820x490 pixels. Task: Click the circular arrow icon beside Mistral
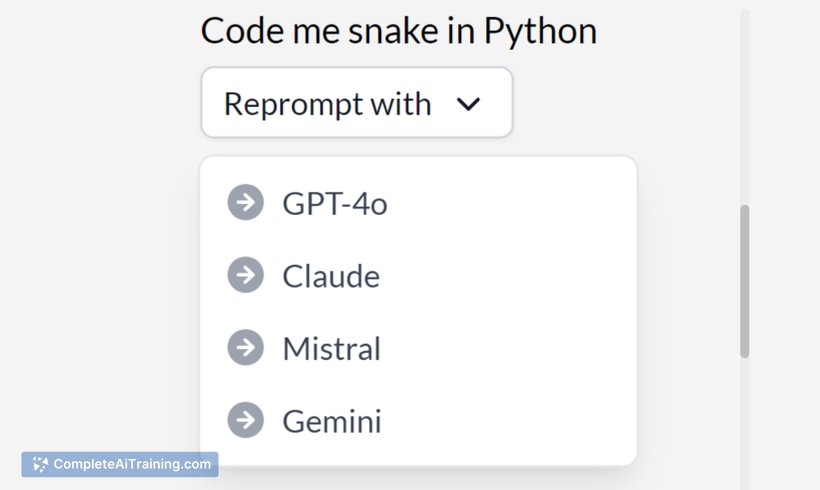(x=245, y=347)
